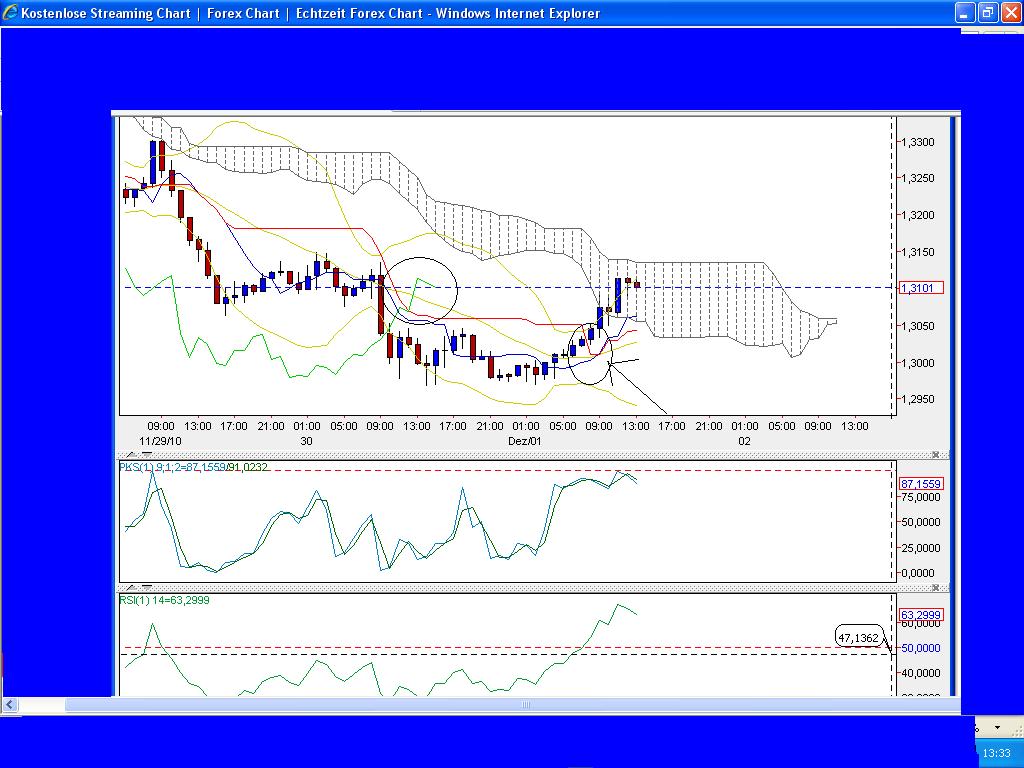This screenshot has height=768, width=1024.
Task: Click the 87,1559 stochastic value box
Action: 919,483
